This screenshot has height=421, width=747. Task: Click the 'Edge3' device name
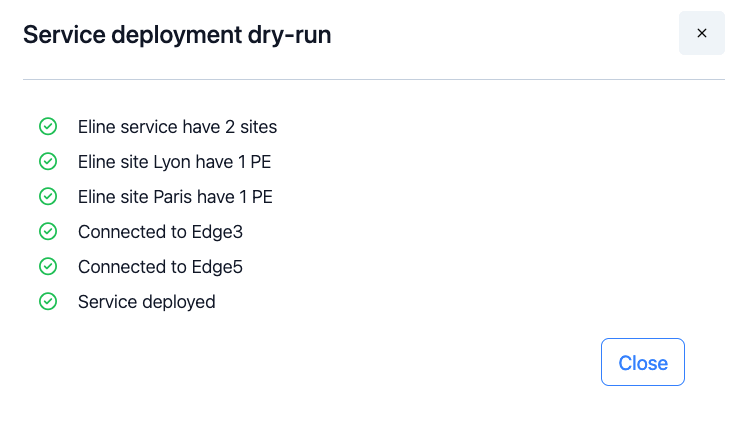click(220, 232)
